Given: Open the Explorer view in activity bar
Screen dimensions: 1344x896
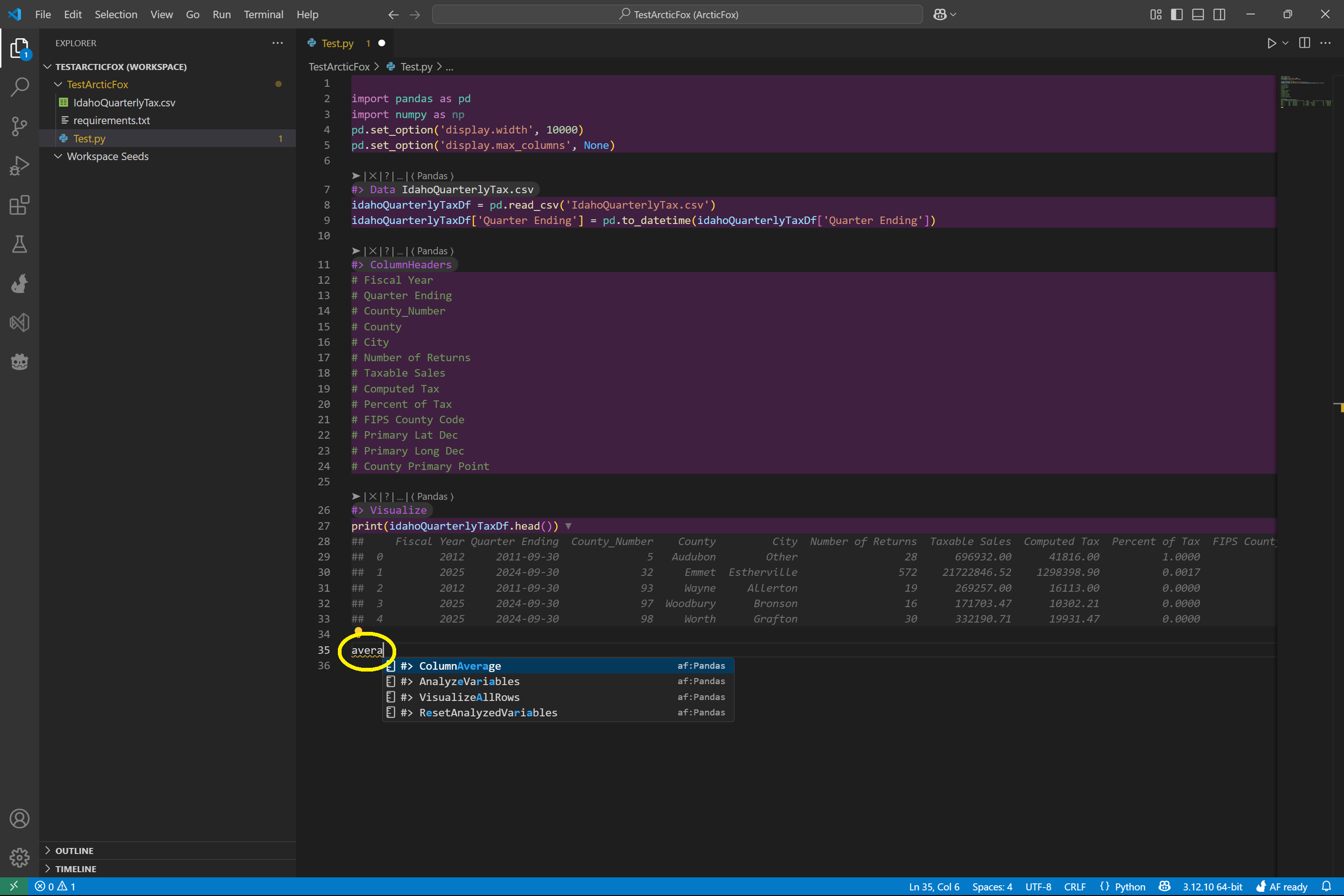Looking at the screenshot, I should pos(20,49).
